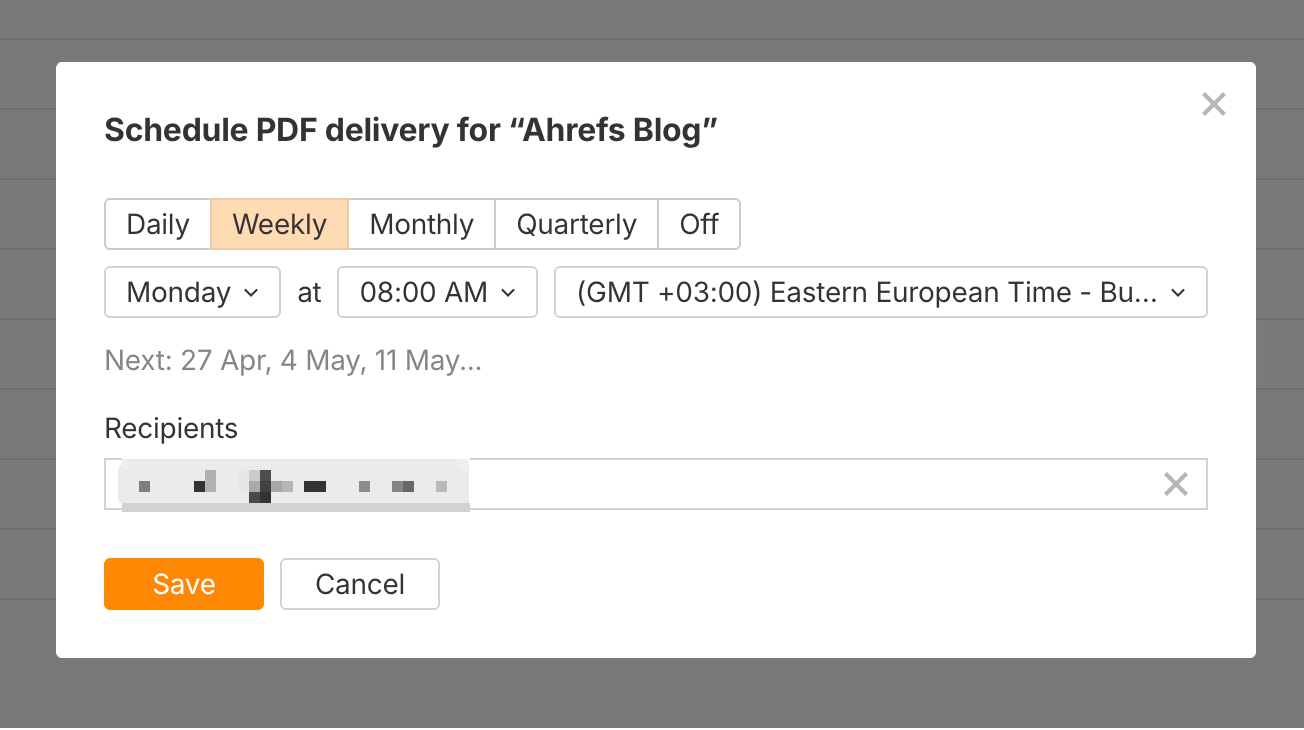The width and height of the screenshot is (1304, 730).
Task: Click the Recipients section label
Action: point(171,428)
